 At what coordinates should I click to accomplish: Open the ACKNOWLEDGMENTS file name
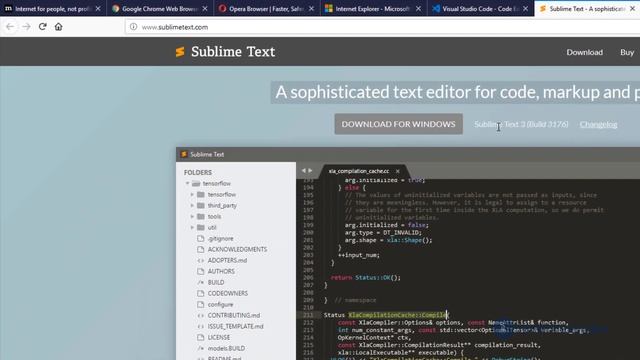click(x=237, y=249)
